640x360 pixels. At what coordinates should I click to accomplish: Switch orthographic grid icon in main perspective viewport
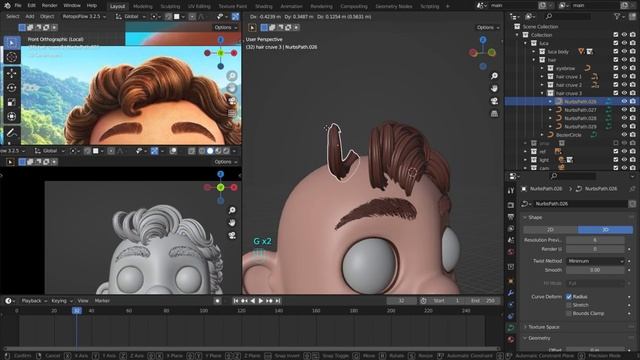tap(494, 113)
